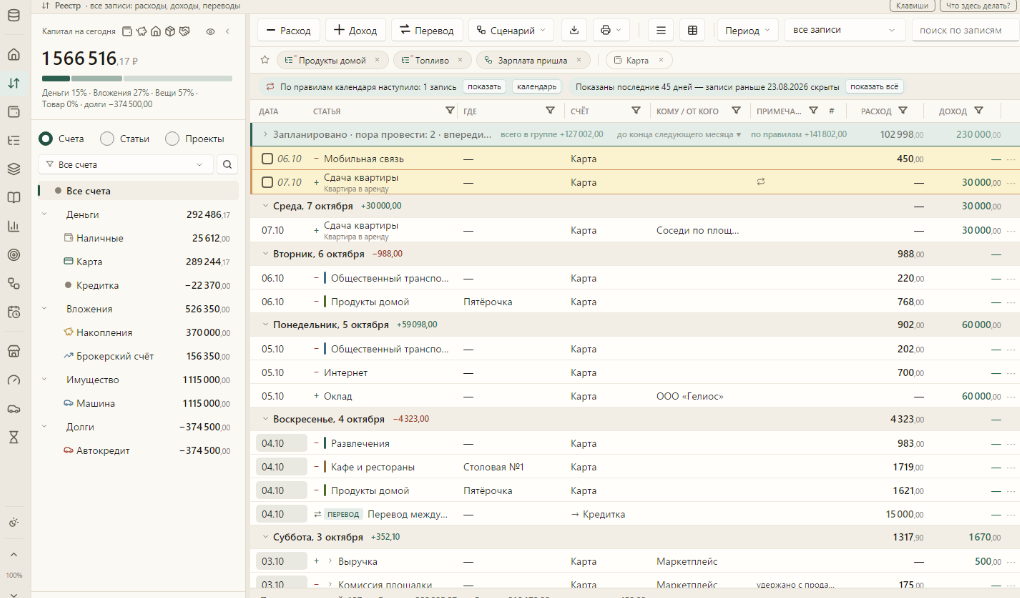Open the hourglass icon in the left sidebar
The height and width of the screenshot is (598, 1020).
pos(14,437)
